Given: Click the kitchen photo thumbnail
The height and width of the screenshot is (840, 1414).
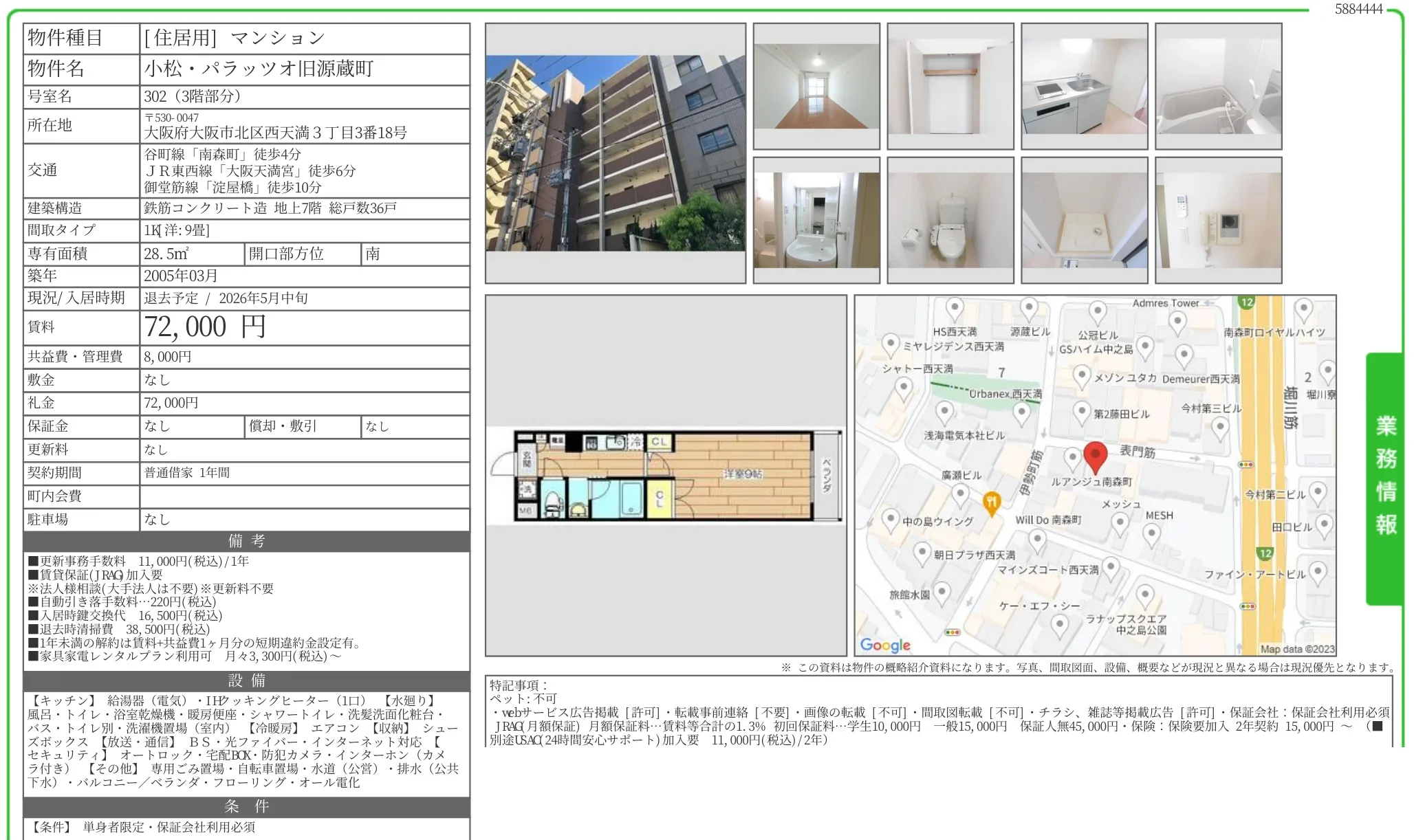Looking at the screenshot, I should click(x=1085, y=86).
